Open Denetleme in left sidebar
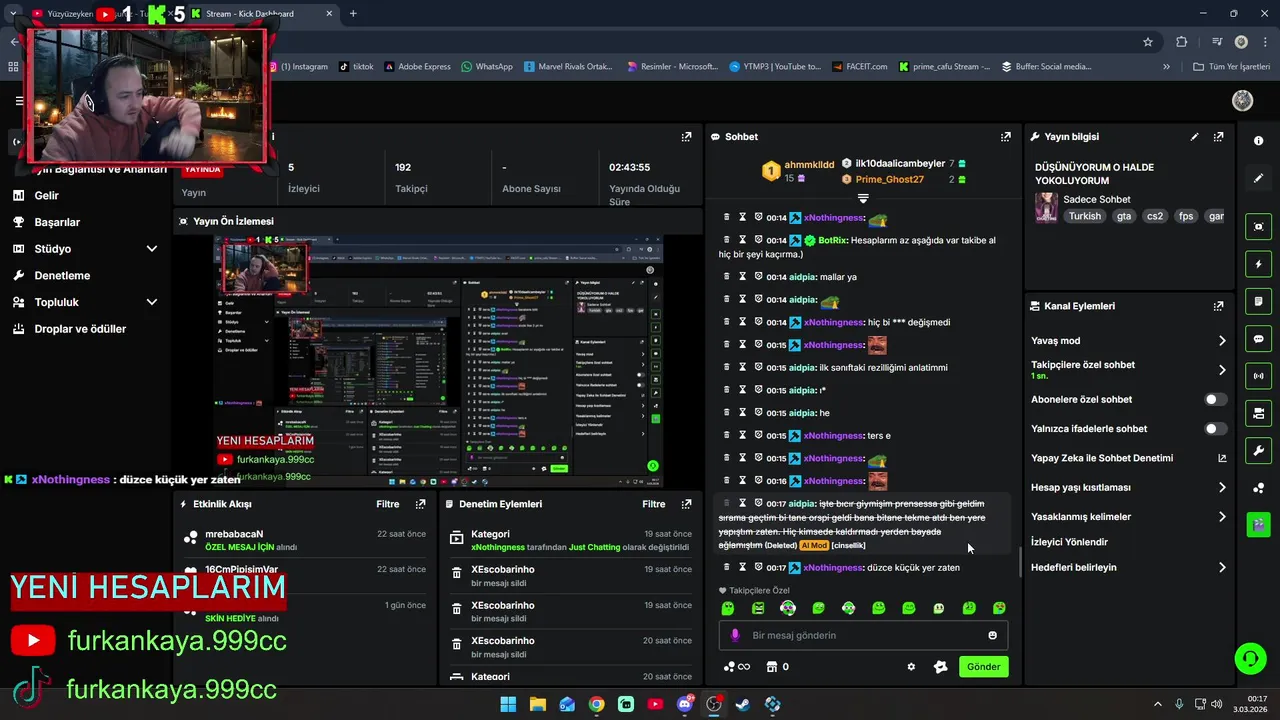This screenshot has height=720, width=1280. (62, 275)
